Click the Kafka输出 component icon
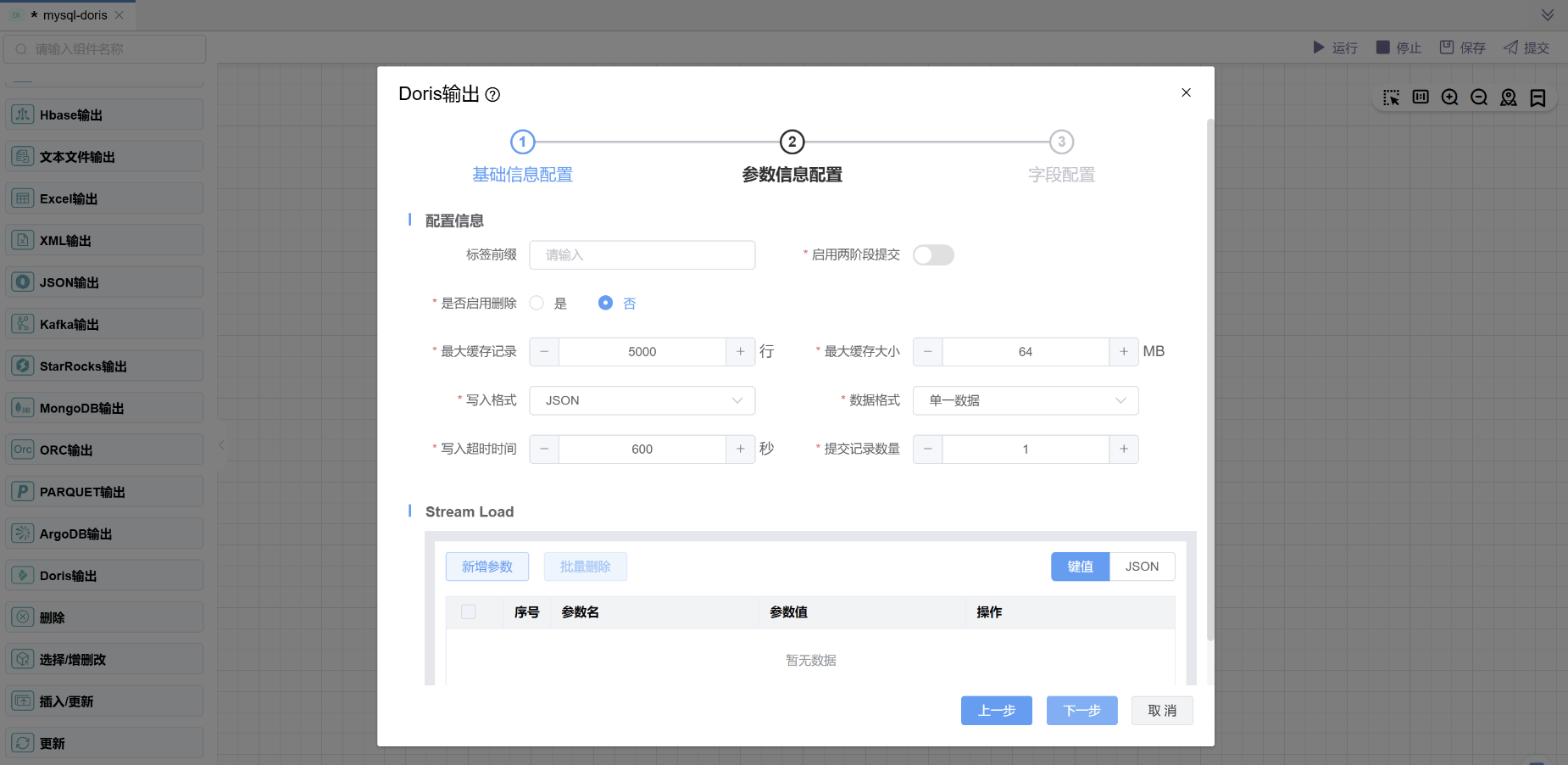The width and height of the screenshot is (1568, 765). pos(23,324)
